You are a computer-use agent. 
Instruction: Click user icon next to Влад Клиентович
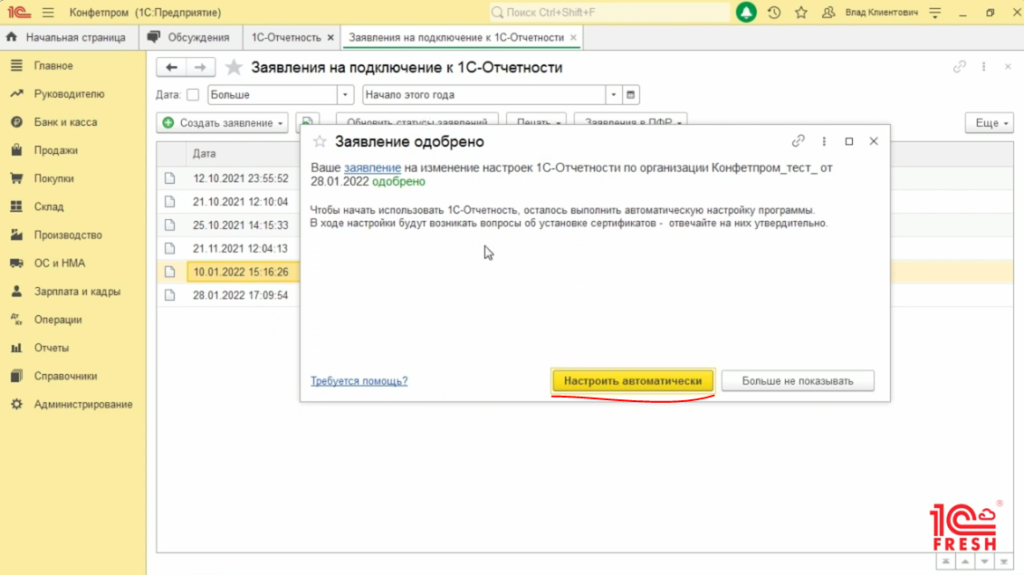pyautogui.click(x=828, y=12)
